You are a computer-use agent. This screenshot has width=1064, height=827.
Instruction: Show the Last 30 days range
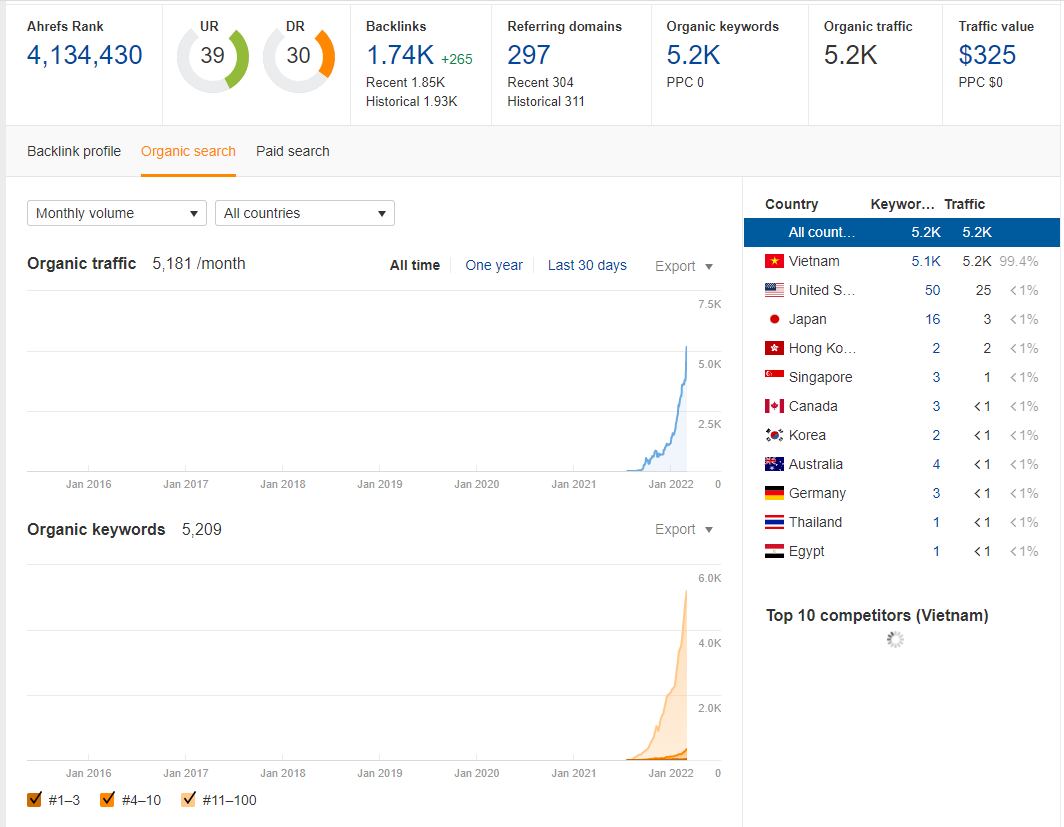coord(587,265)
